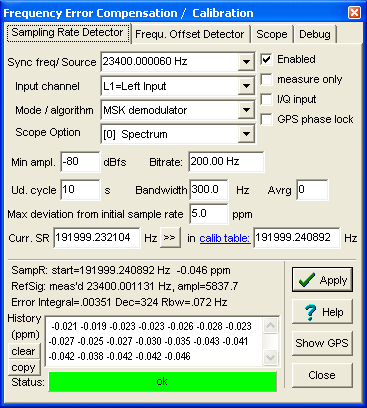Switch to the Scope tab
Screen dimensions: 367x408
coord(272,34)
